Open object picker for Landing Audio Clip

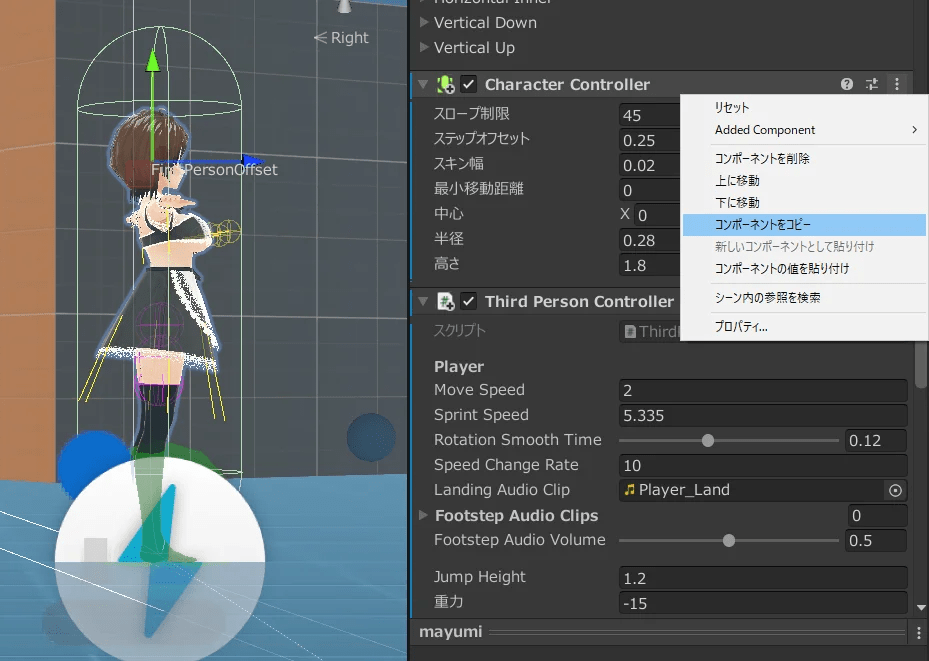pyautogui.click(x=895, y=490)
